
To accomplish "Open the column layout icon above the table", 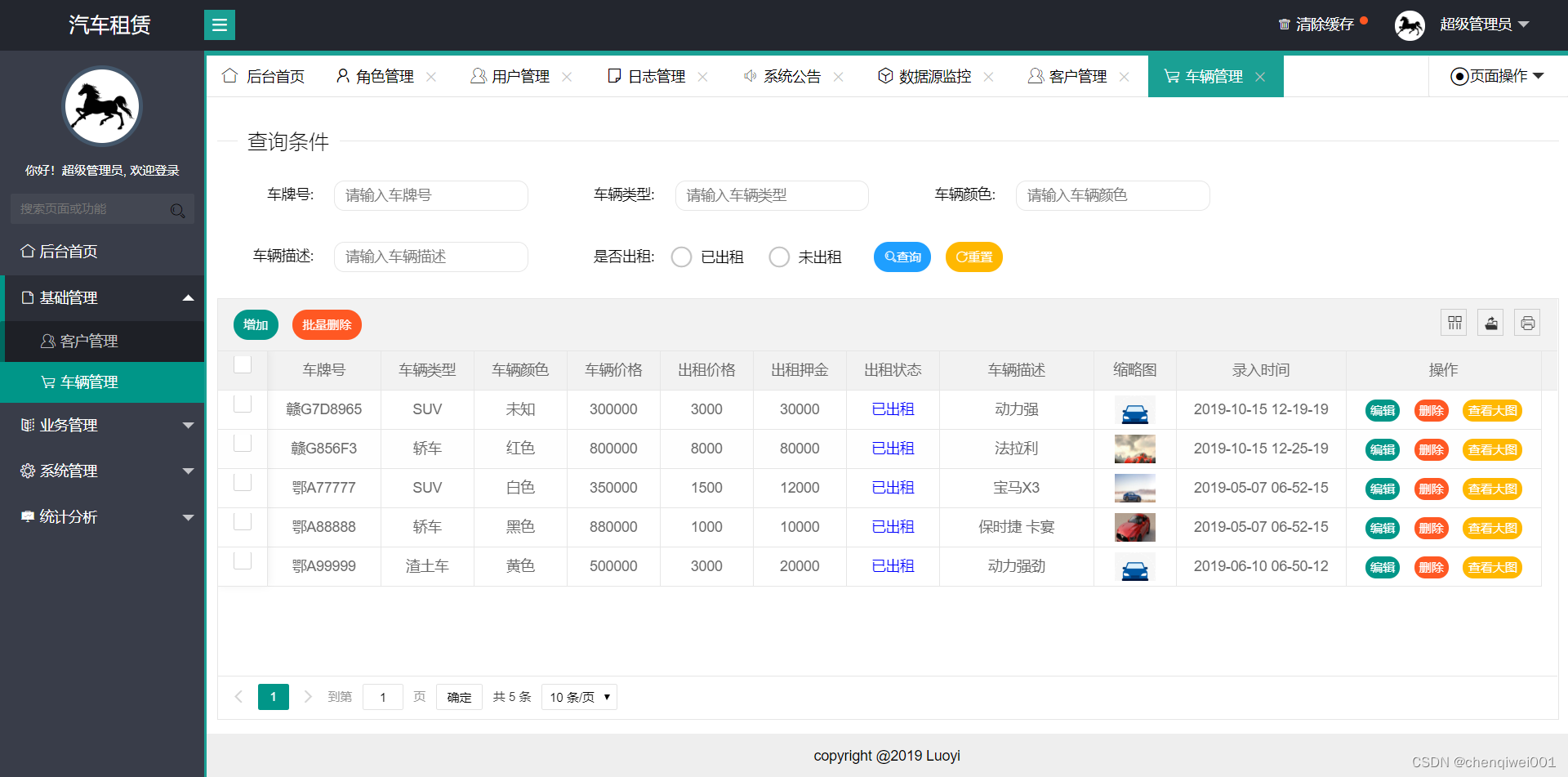I will (x=1454, y=322).
